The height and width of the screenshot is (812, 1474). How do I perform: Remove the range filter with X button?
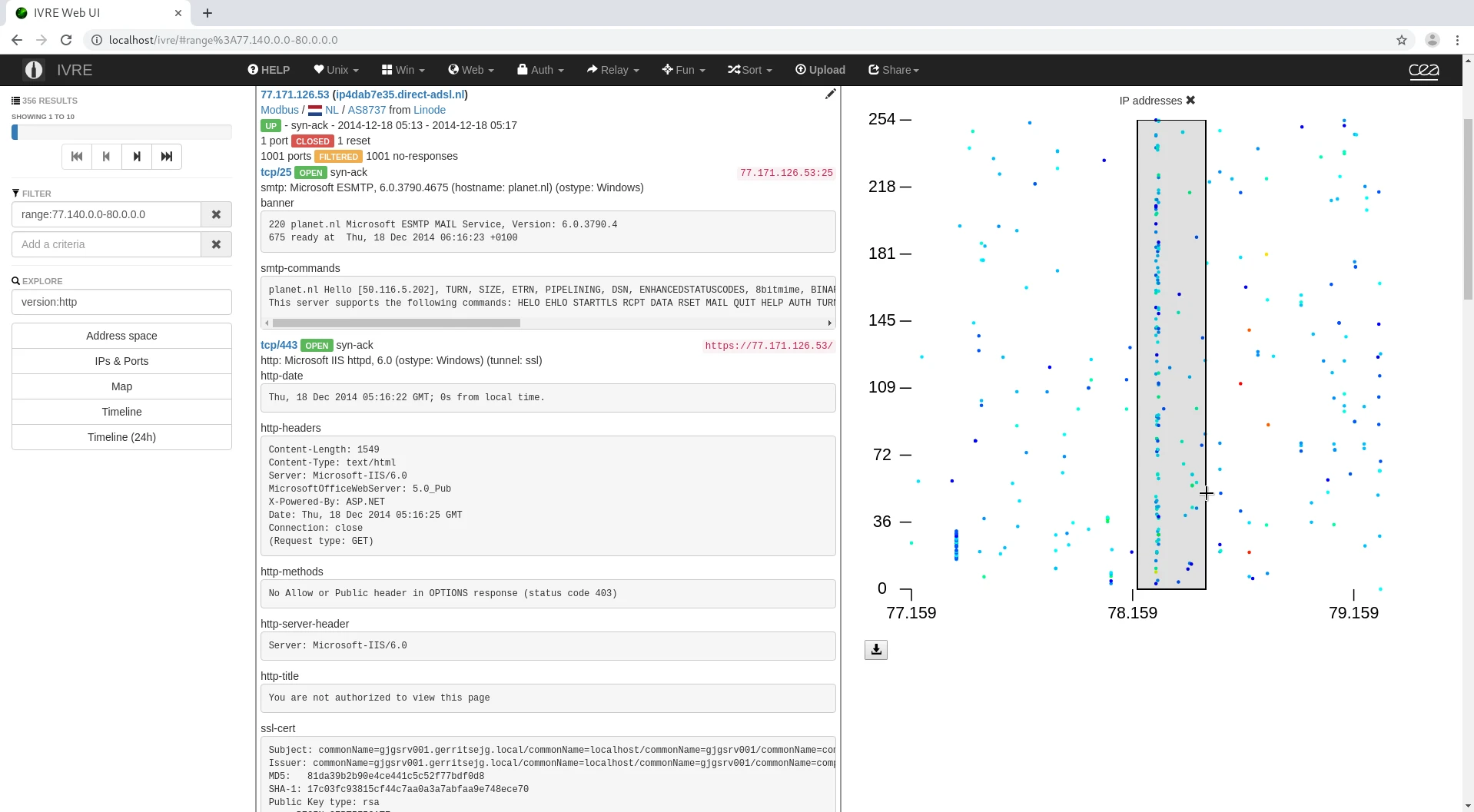217,215
